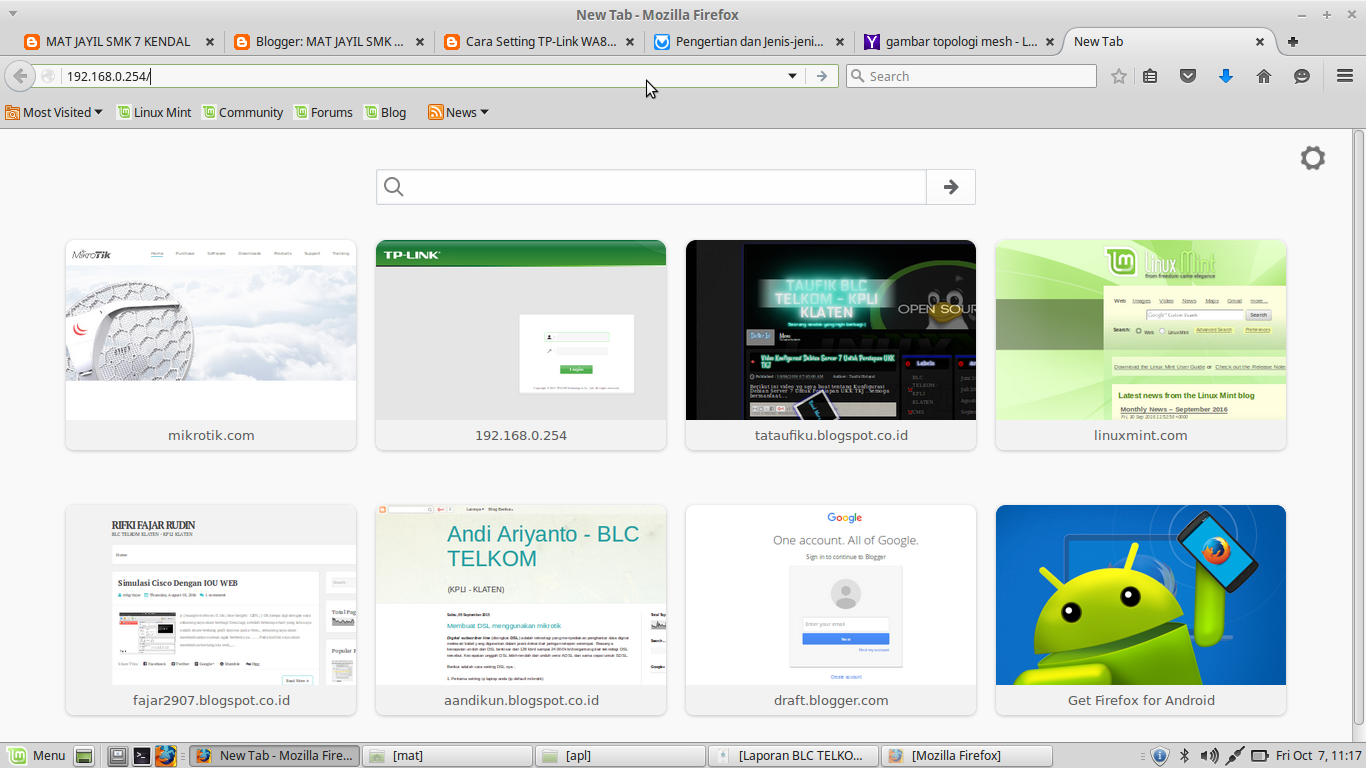Switch to the [apl] window in the taskbar

click(618, 756)
